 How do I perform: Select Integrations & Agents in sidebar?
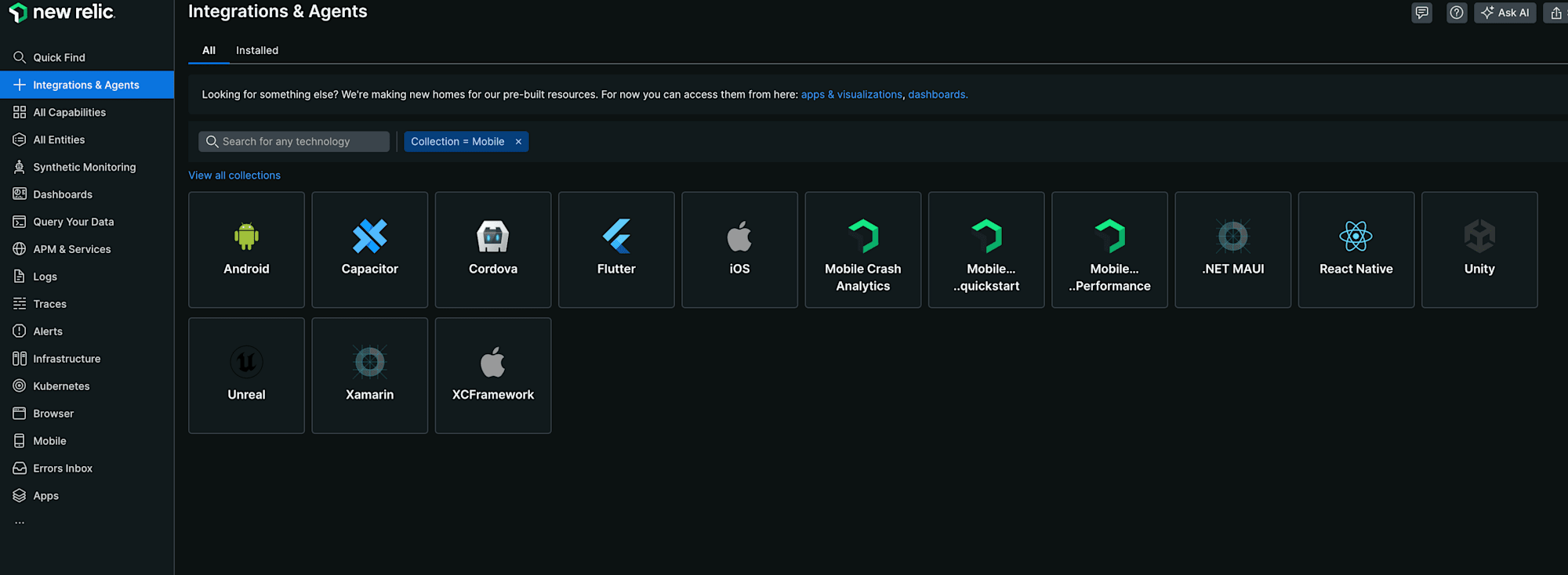click(x=87, y=85)
